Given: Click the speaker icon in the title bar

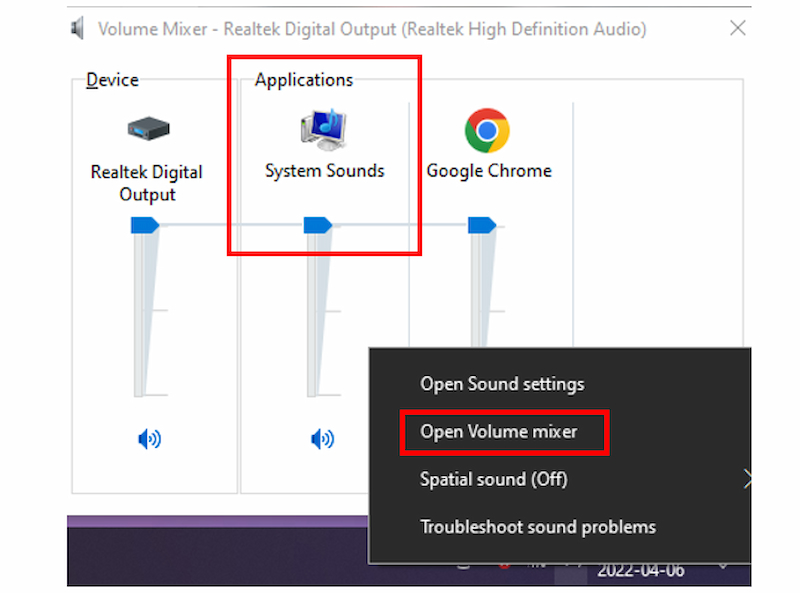Looking at the screenshot, I should [x=78, y=28].
